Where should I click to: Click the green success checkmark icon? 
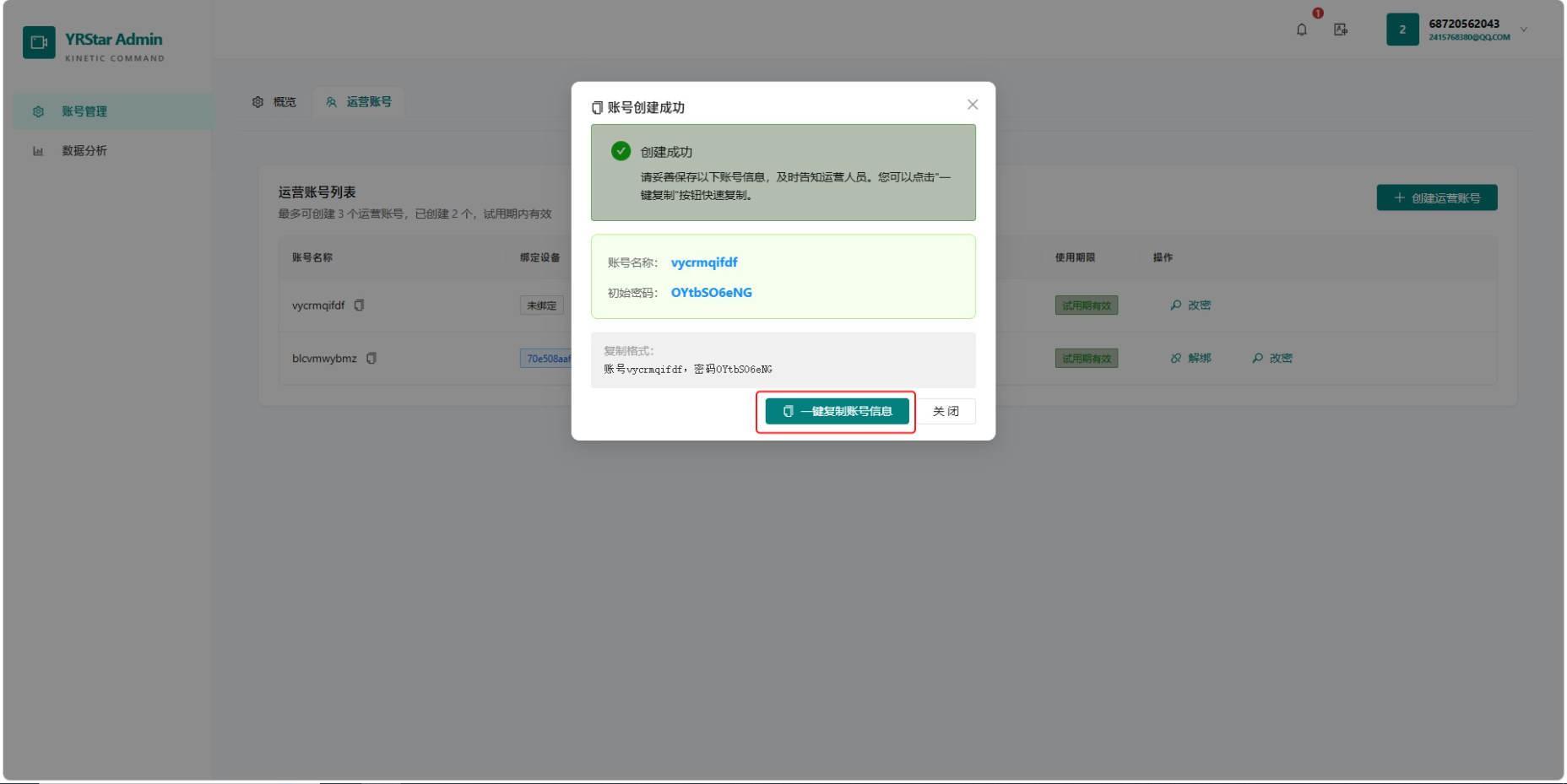click(621, 151)
